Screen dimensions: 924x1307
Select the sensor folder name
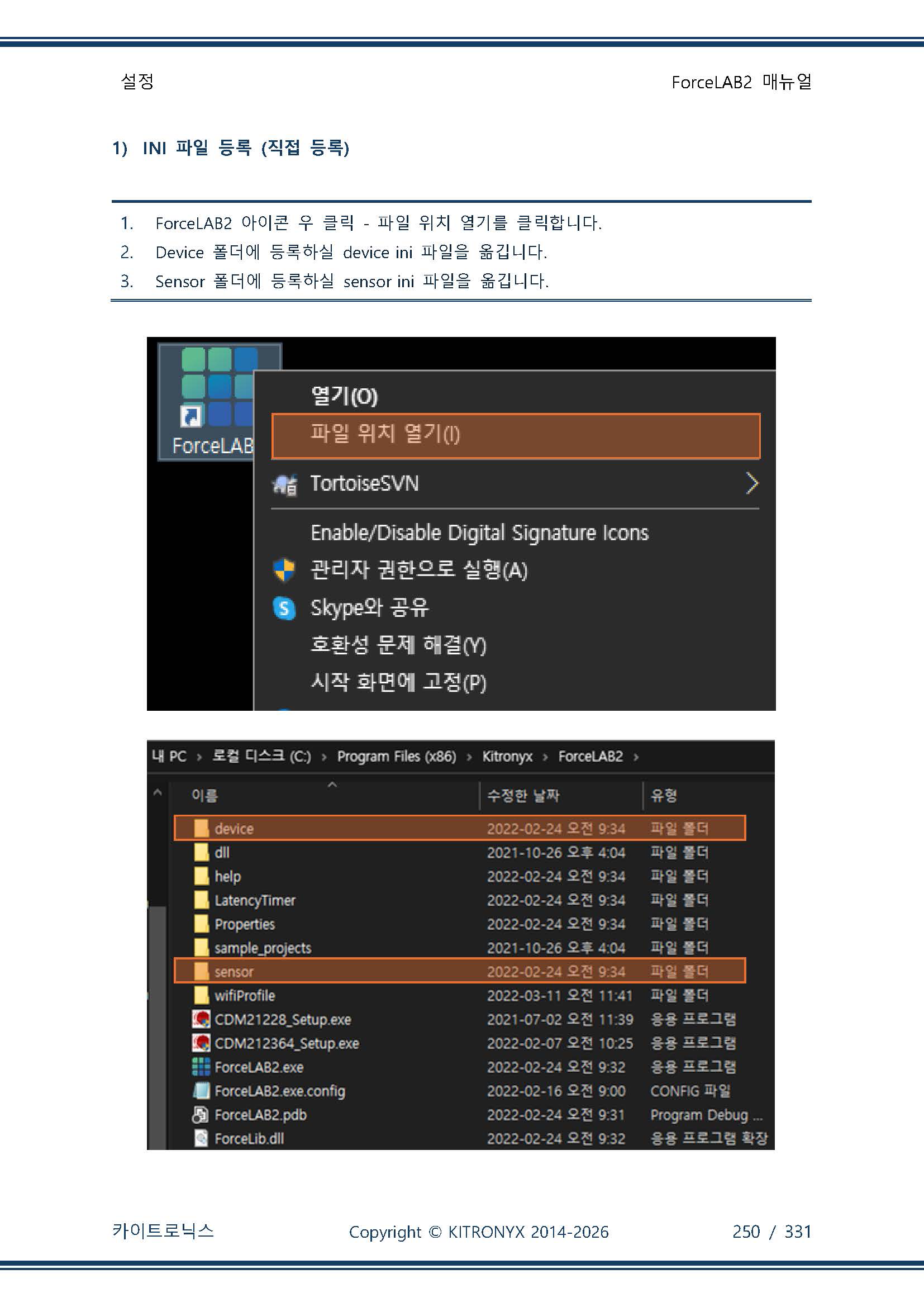[x=234, y=972]
